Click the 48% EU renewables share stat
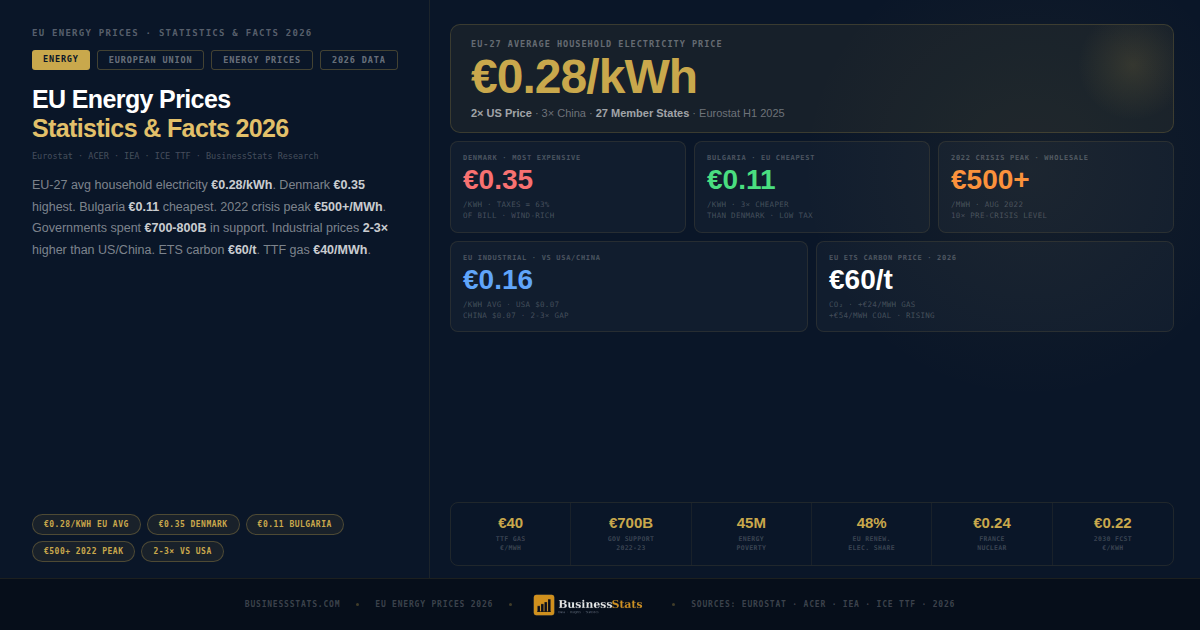 pyautogui.click(x=871, y=533)
